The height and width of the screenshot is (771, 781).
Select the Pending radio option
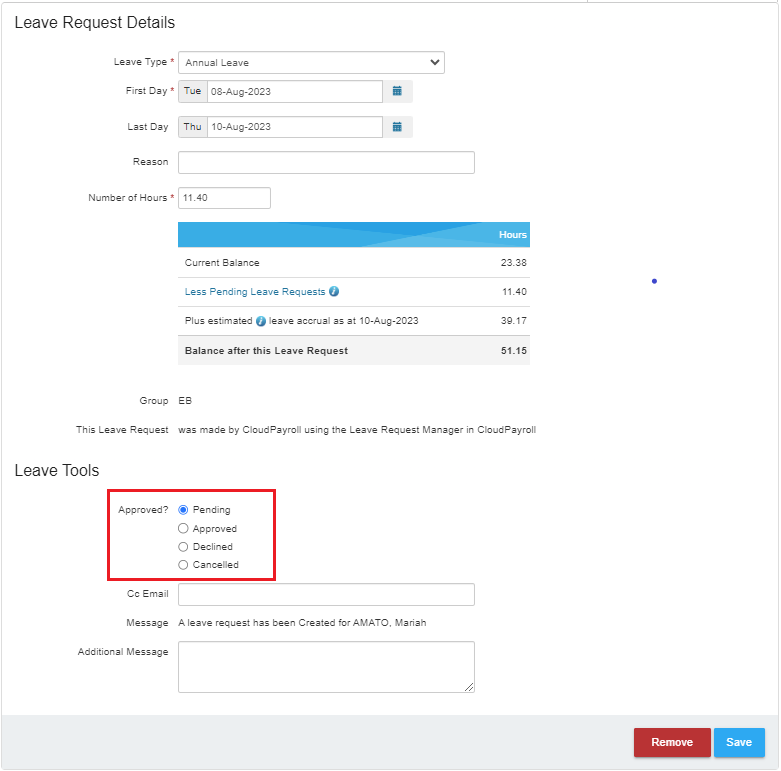click(x=183, y=510)
